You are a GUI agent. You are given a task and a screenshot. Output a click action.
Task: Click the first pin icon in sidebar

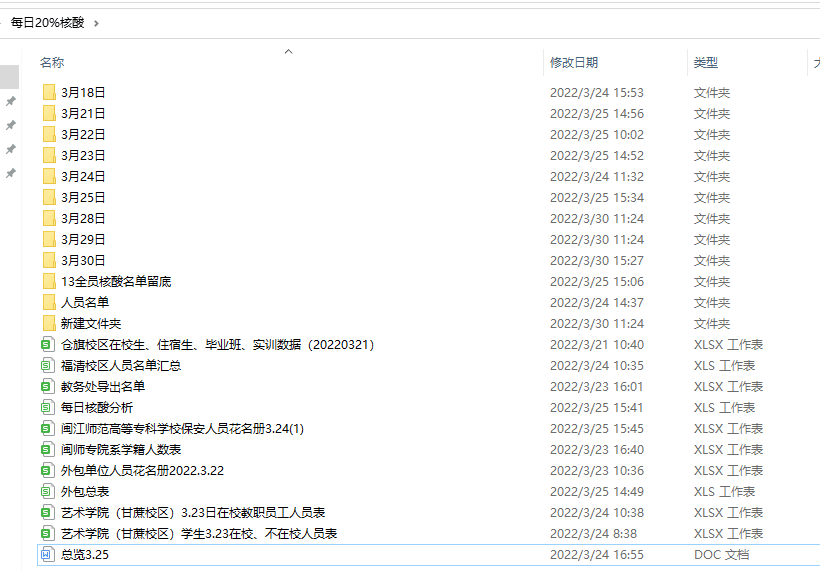point(11,101)
